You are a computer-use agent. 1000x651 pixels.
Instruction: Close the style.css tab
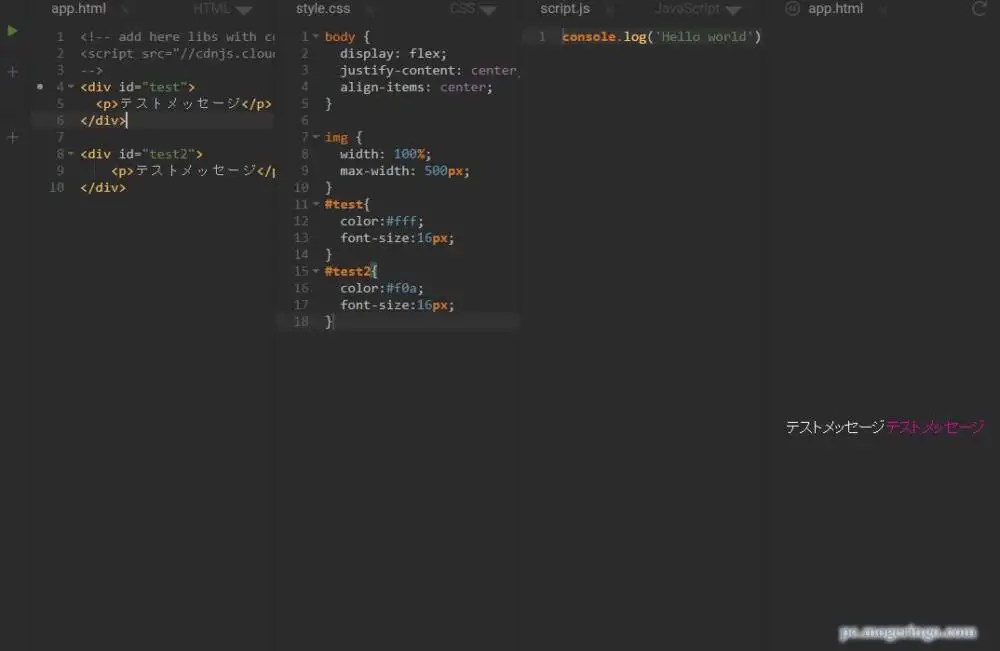369,10
